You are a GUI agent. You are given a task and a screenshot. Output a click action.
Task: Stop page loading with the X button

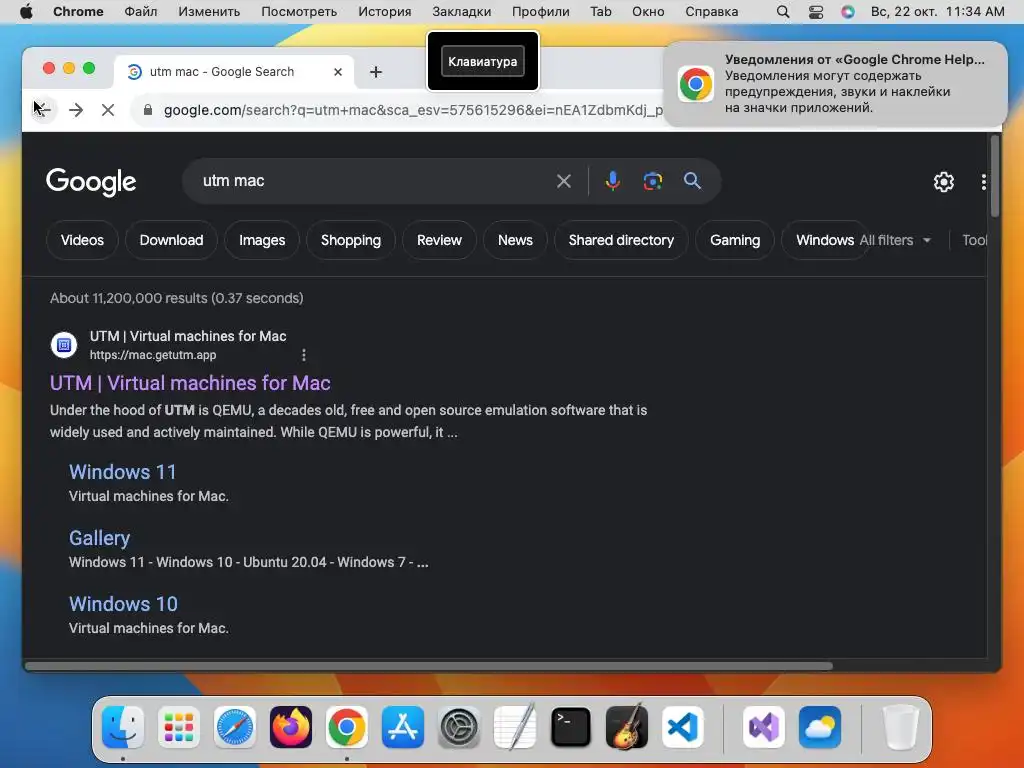108,110
